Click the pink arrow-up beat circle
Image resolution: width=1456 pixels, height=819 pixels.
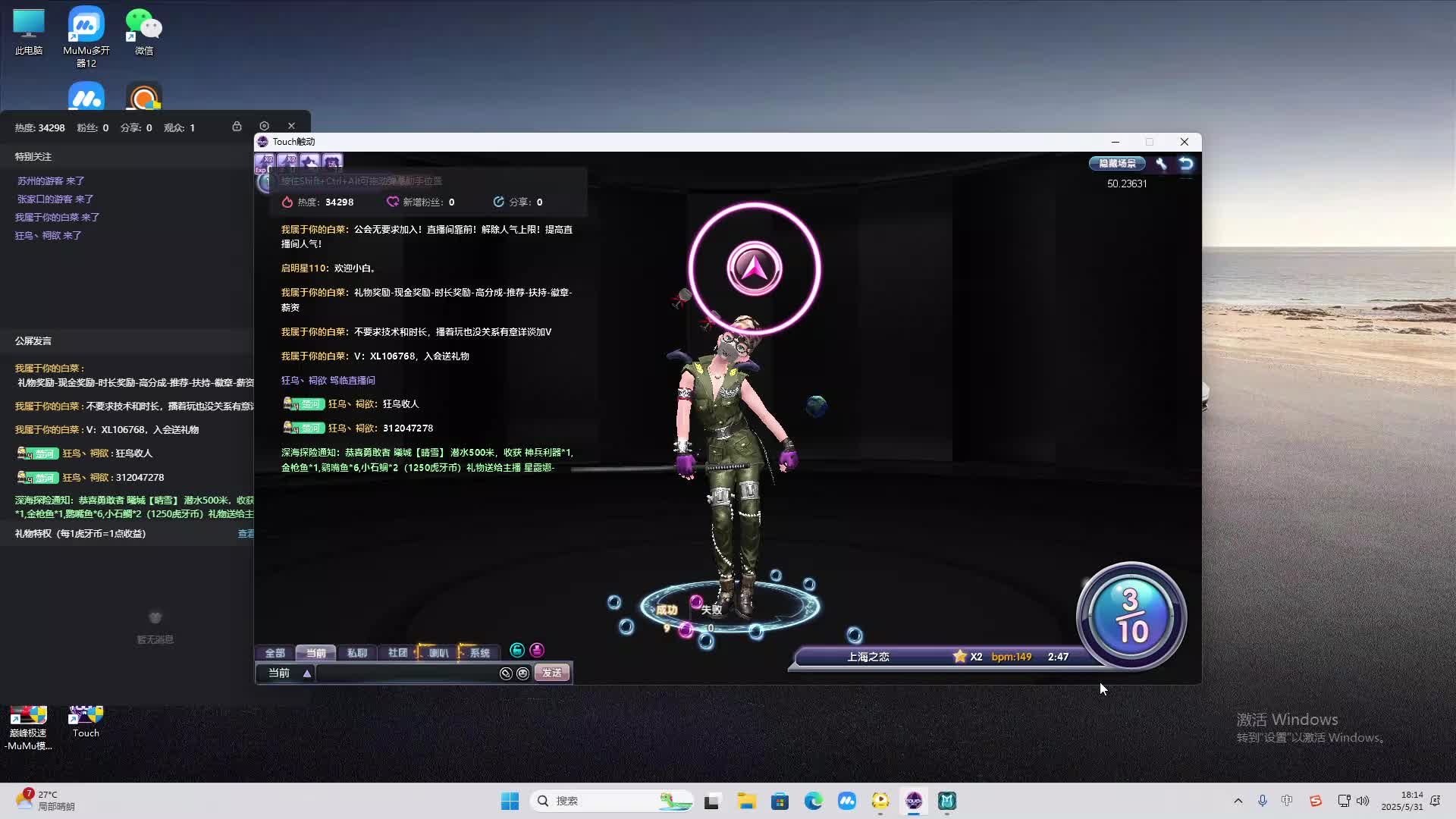click(x=754, y=268)
